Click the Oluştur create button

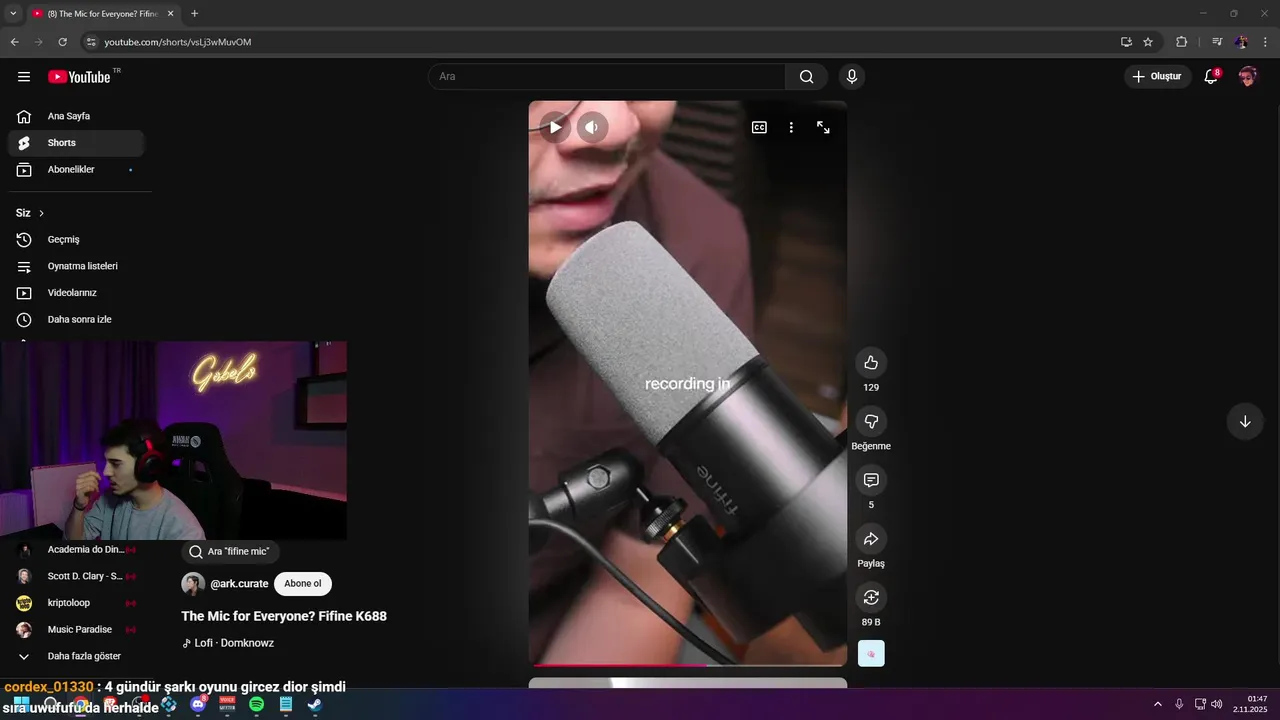click(x=1157, y=77)
